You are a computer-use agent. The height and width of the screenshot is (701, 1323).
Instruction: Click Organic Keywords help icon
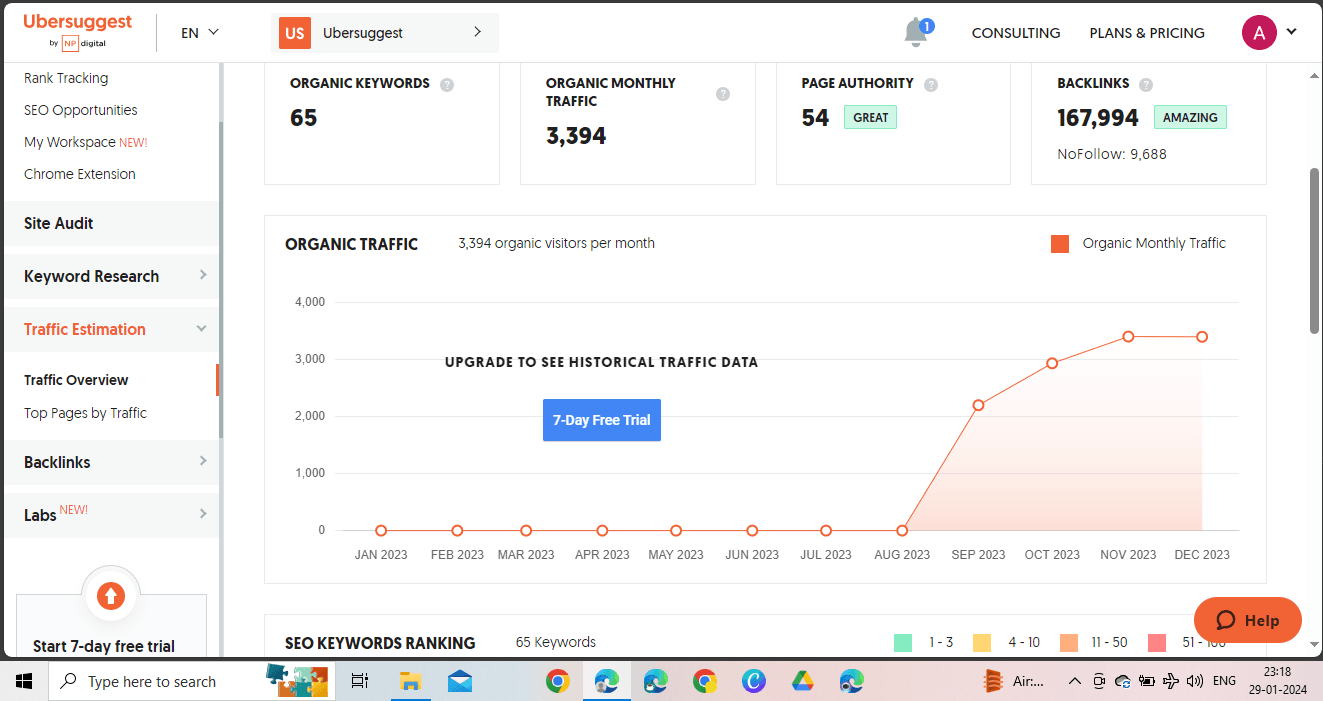click(447, 85)
